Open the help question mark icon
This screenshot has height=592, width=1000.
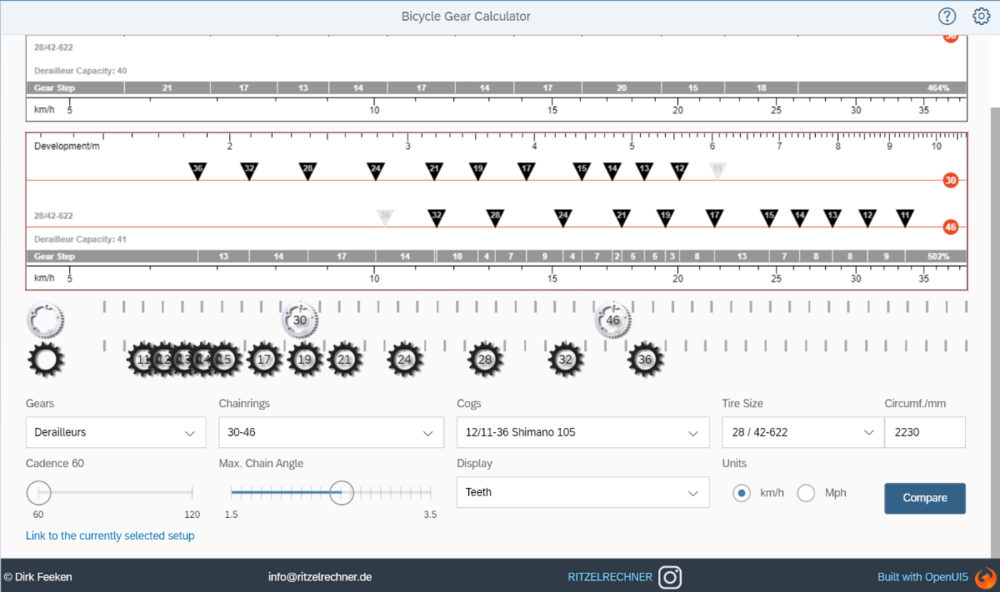(947, 16)
